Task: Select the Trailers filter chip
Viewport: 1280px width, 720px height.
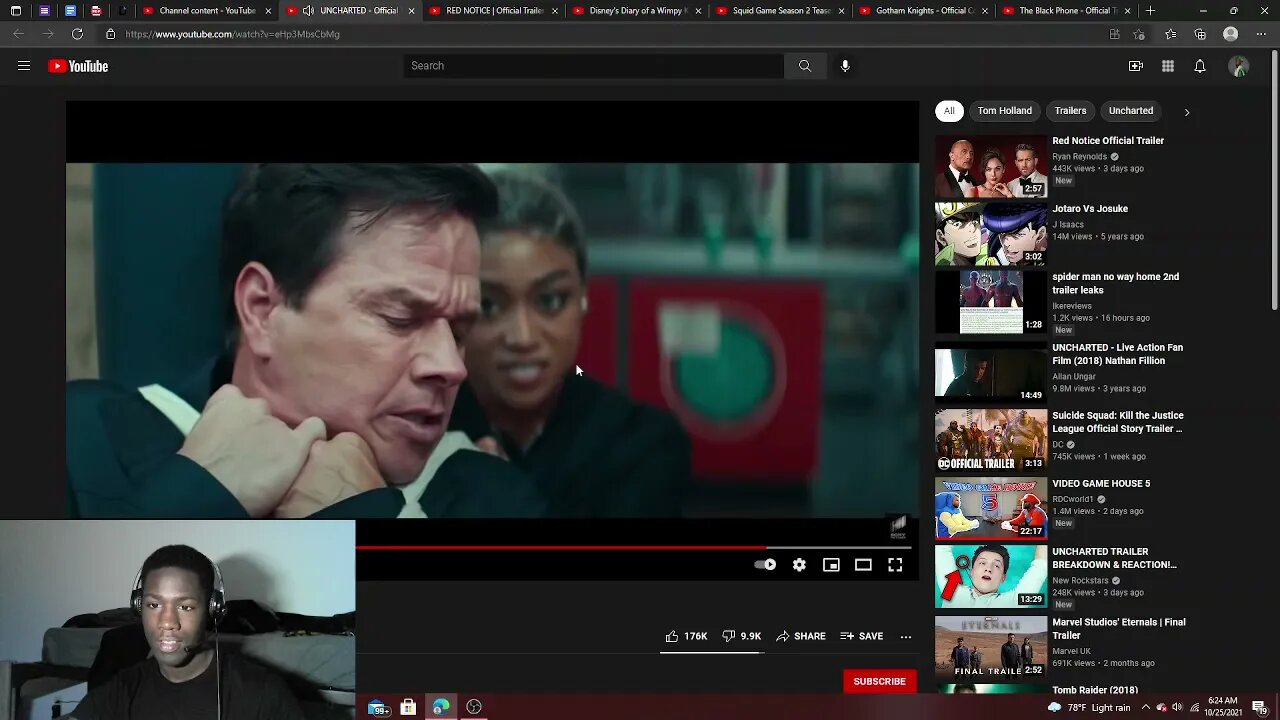Action: coord(1070,111)
